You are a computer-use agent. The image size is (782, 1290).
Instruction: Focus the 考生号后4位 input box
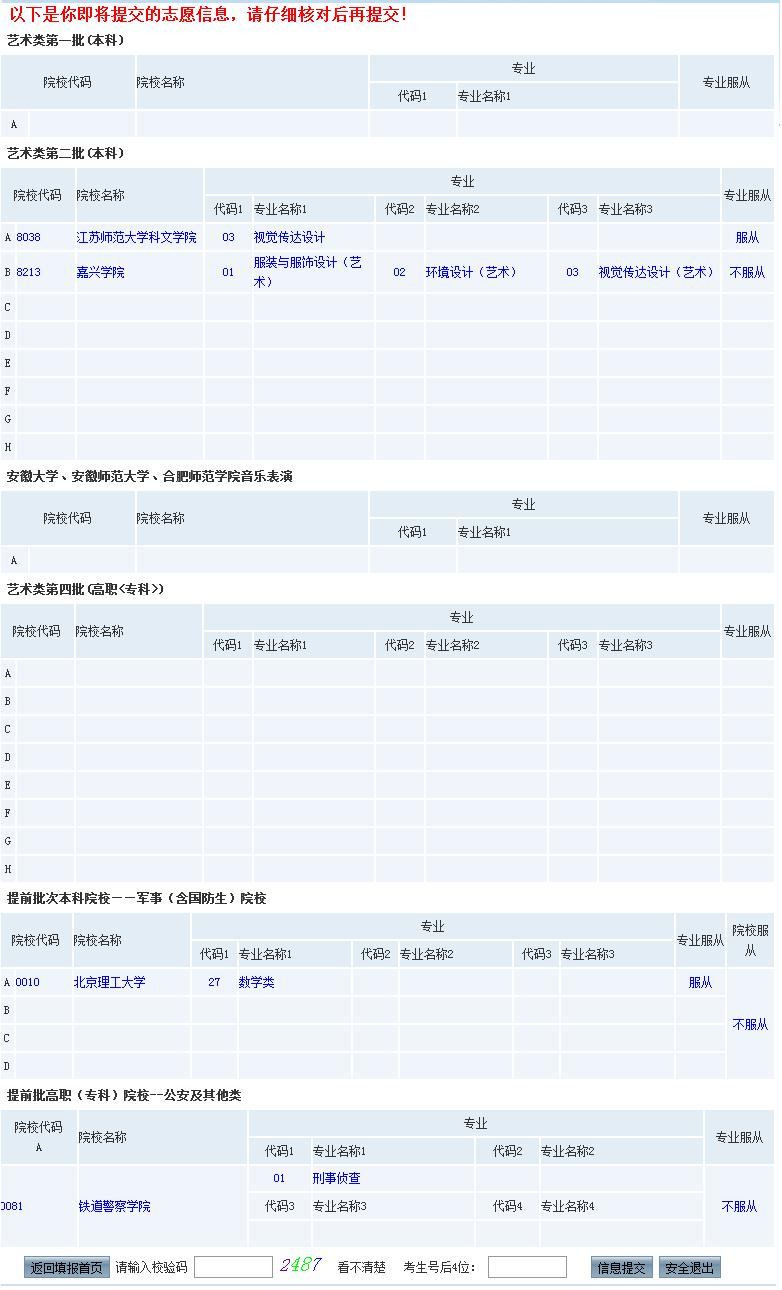click(527, 1268)
